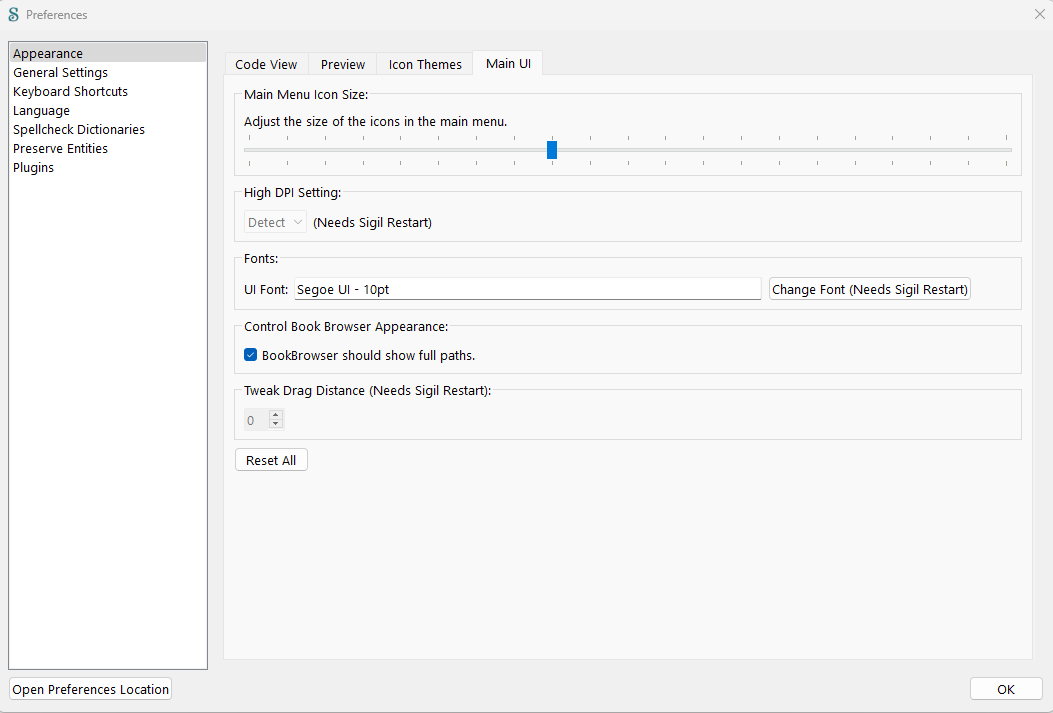The width and height of the screenshot is (1053, 713).
Task: Confirm preferences with the OK button
Action: [1006, 689]
